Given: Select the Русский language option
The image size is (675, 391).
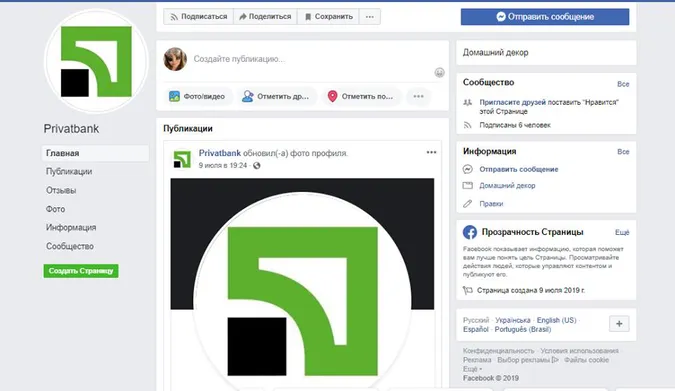Looking at the screenshot, I should (x=476, y=320).
